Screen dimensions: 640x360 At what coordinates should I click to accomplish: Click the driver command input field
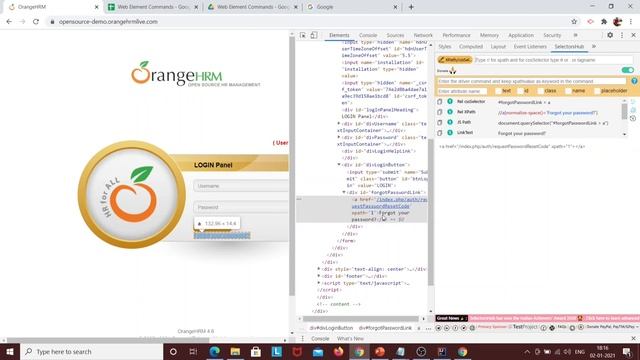point(531,81)
